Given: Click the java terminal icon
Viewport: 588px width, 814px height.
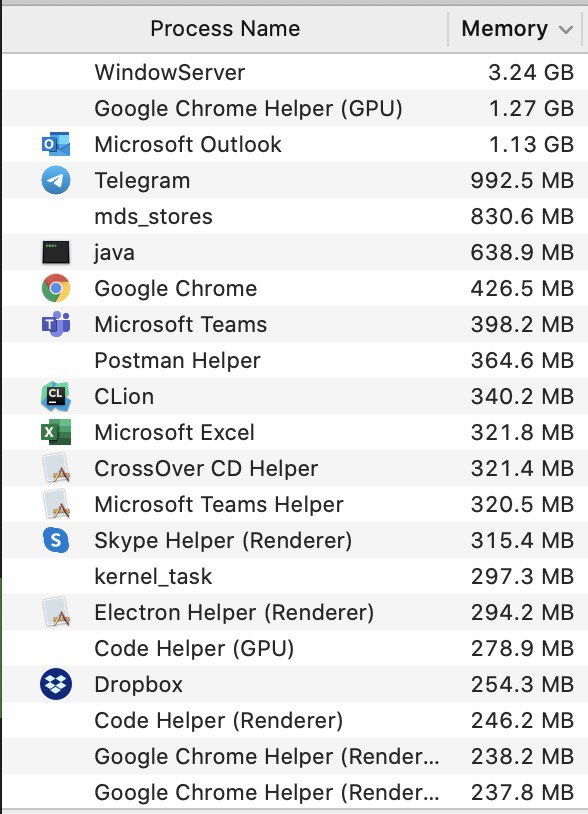Looking at the screenshot, I should pyautogui.click(x=56, y=252).
